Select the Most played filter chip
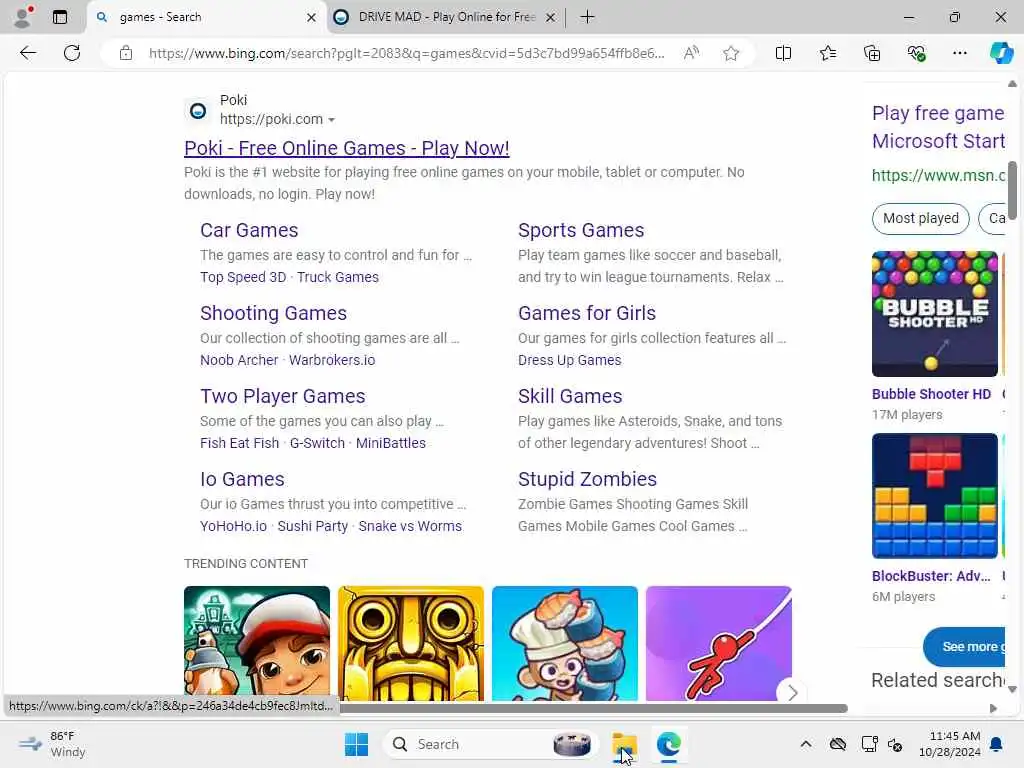Viewport: 1024px width, 768px height. 921,219
